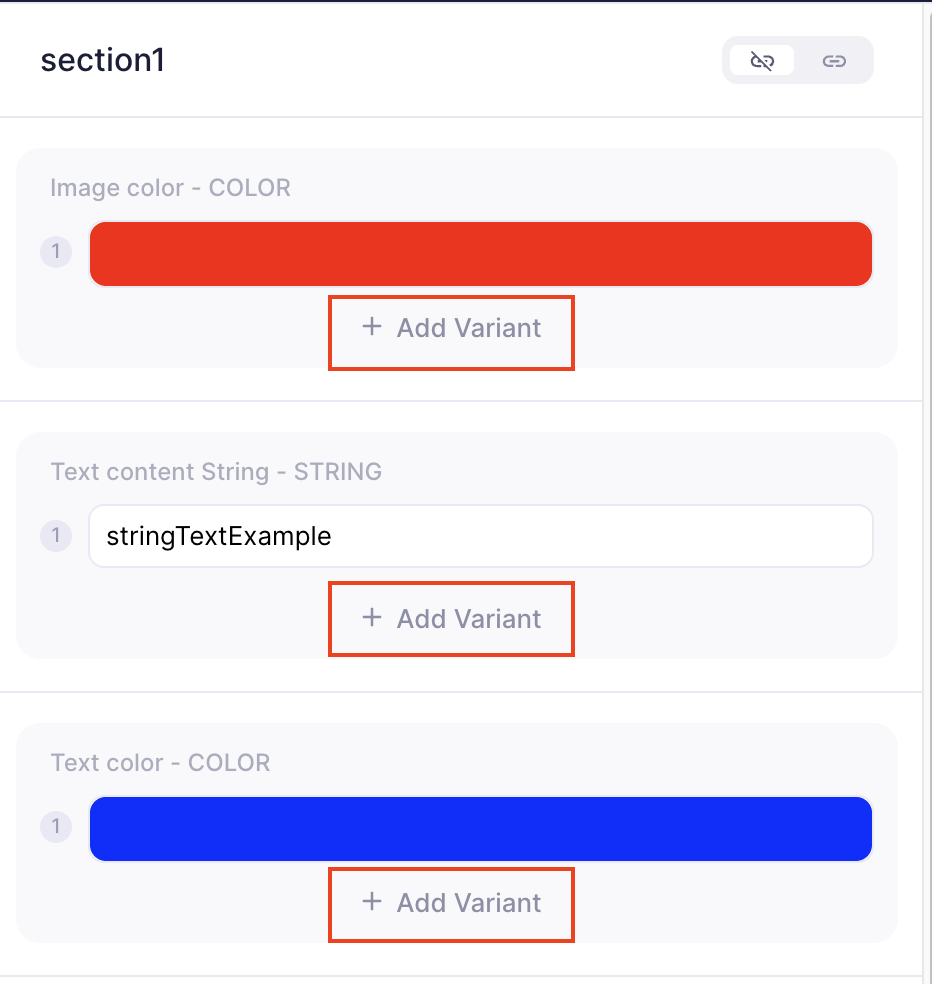932x984 pixels.
Task: Click the Text content String - STRING label
Action: point(216,471)
